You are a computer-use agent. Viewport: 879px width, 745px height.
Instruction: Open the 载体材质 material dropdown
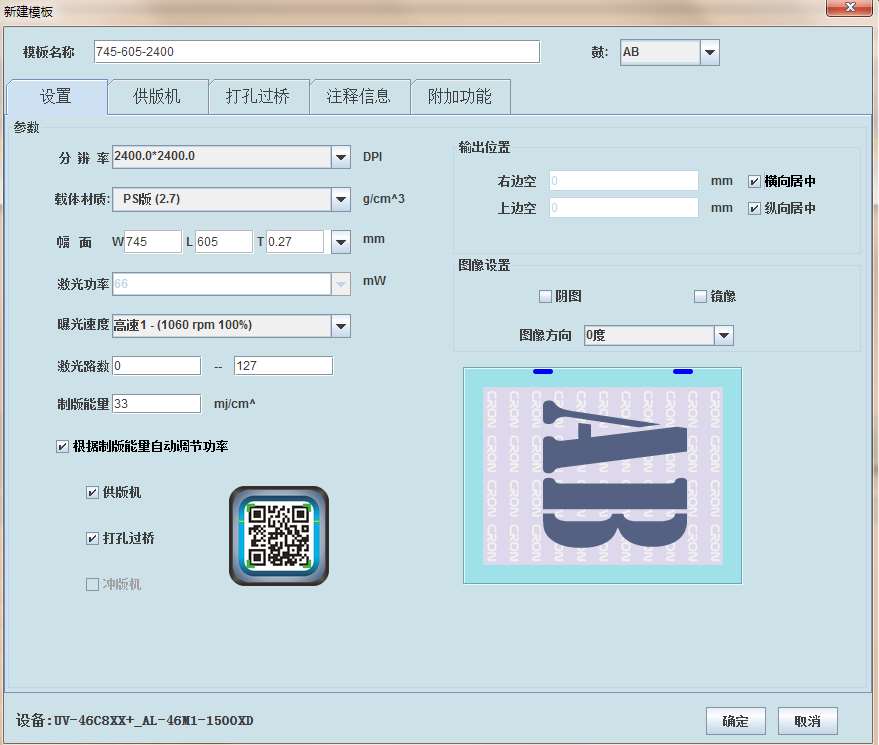341,199
